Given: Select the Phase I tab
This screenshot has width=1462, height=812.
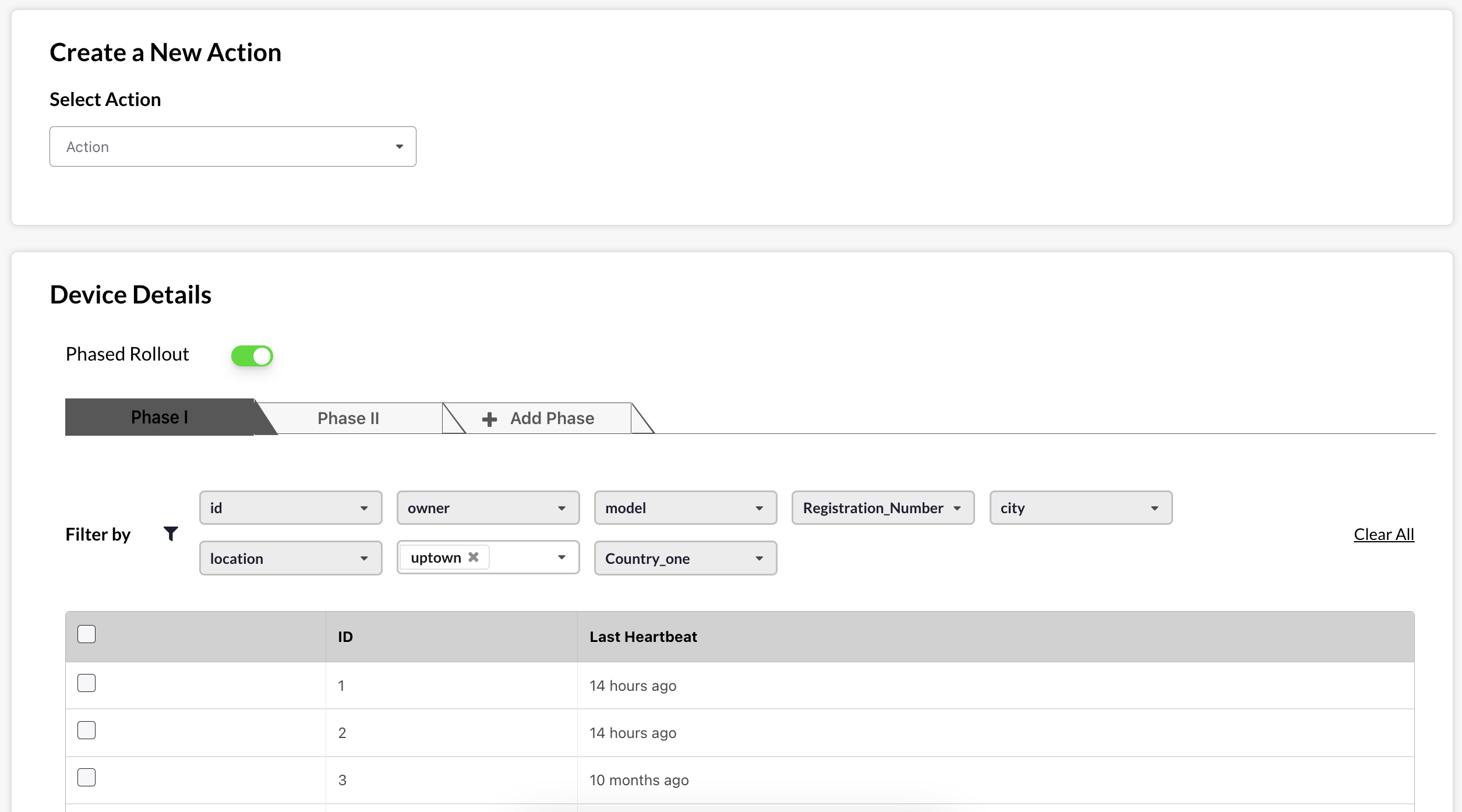Looking at the screenshot, I should [x=160, y=417].
